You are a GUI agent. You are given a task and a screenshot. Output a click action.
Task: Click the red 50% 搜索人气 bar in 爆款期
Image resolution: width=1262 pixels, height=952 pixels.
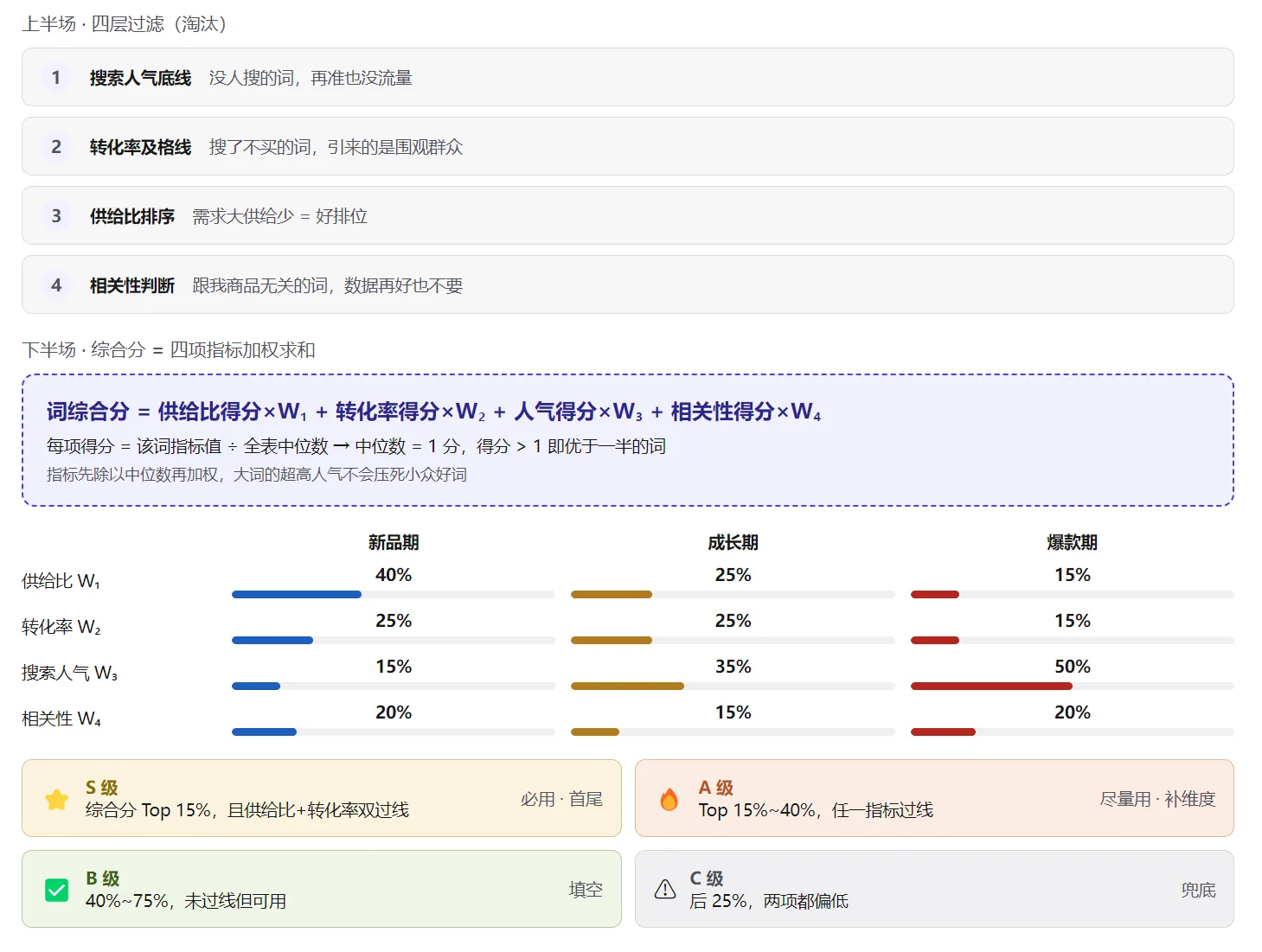(x=991, y=687)
